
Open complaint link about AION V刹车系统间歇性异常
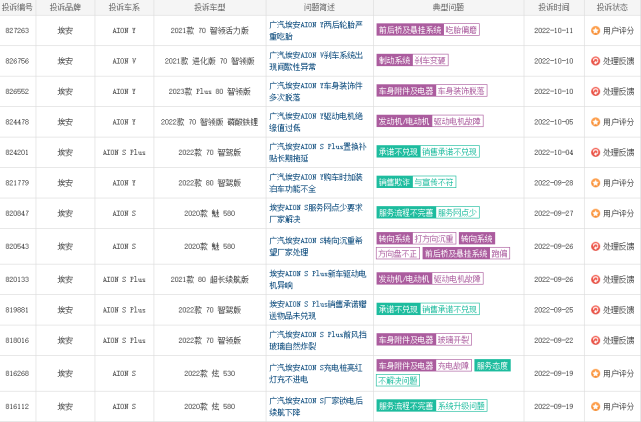[316, 61]
